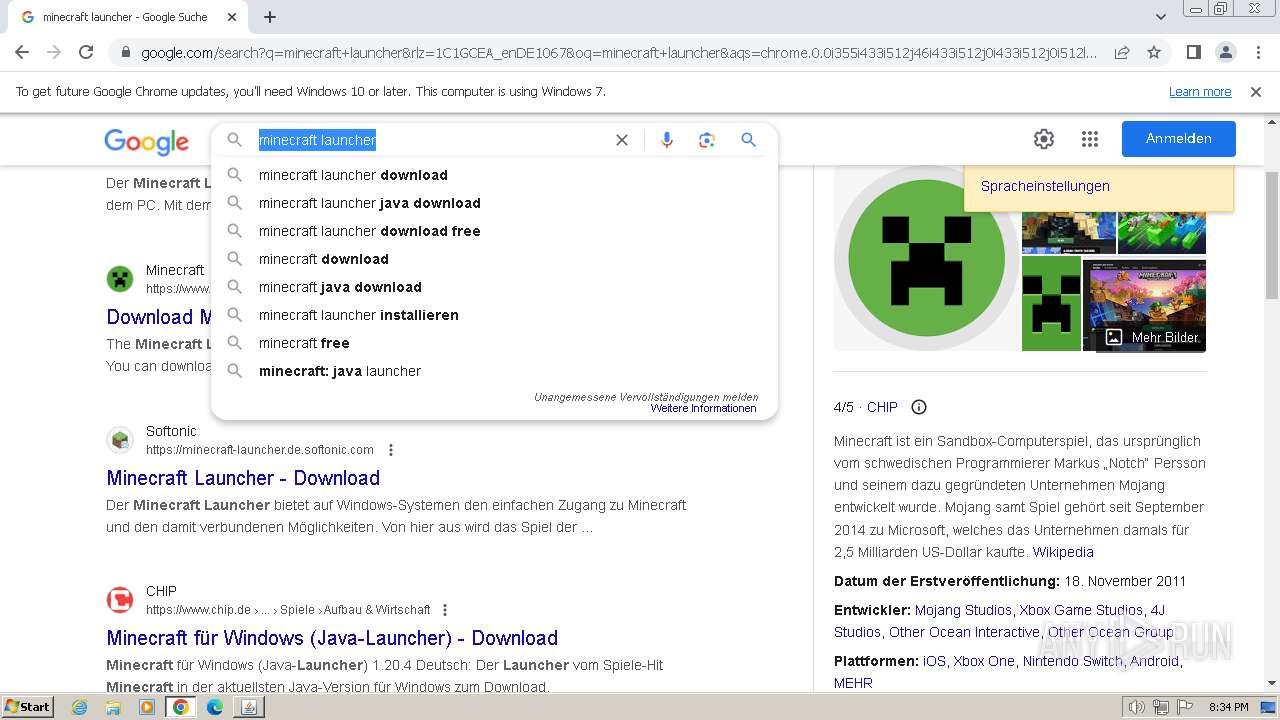
Task: Start voice search with microphone icon
Action: click(667, 140)
